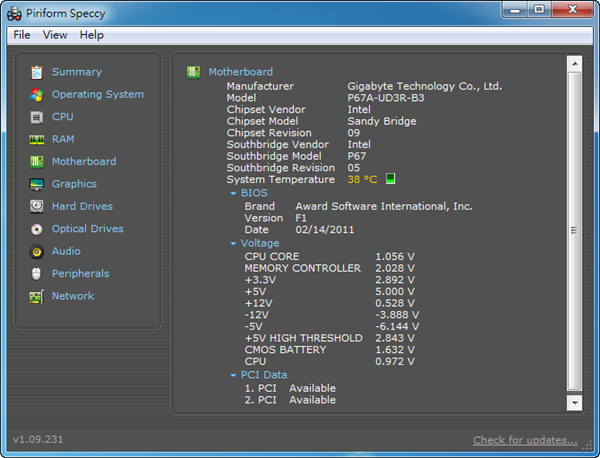Click the Motherboard heading link

[x=240, y=72]
